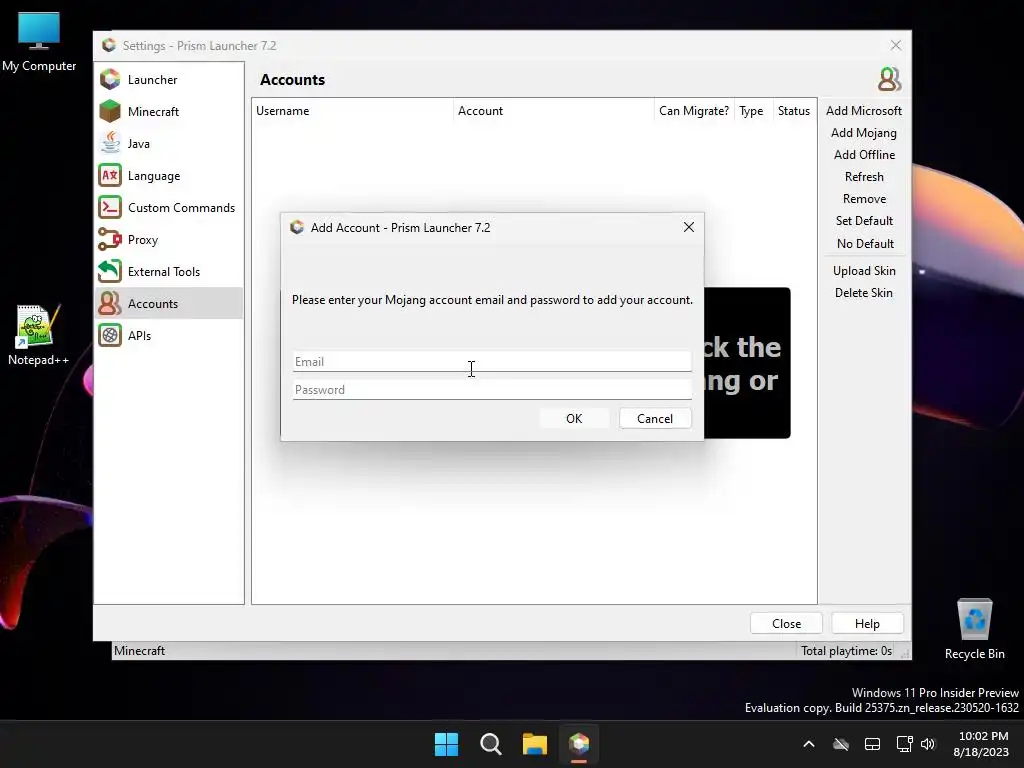Viewport: 1024px width, 768px height.
Task: Select the Custom Commands label
Action: pyautogui.click(x=182, y=208)
